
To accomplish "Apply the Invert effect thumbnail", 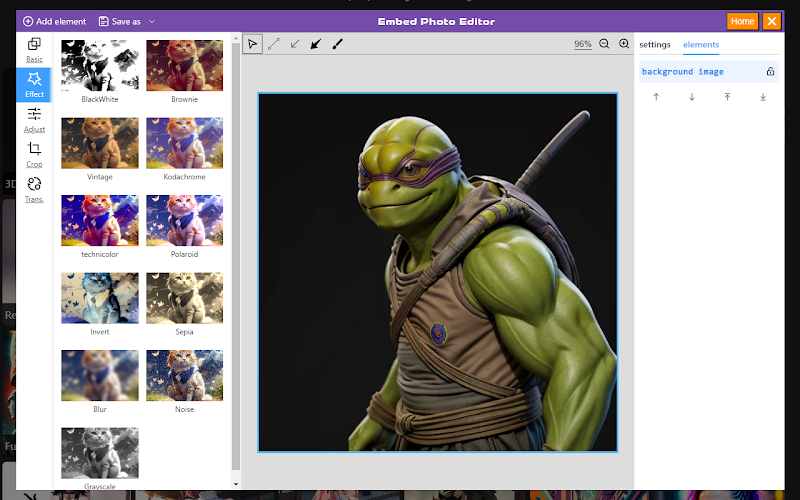I will coord(100,298).
